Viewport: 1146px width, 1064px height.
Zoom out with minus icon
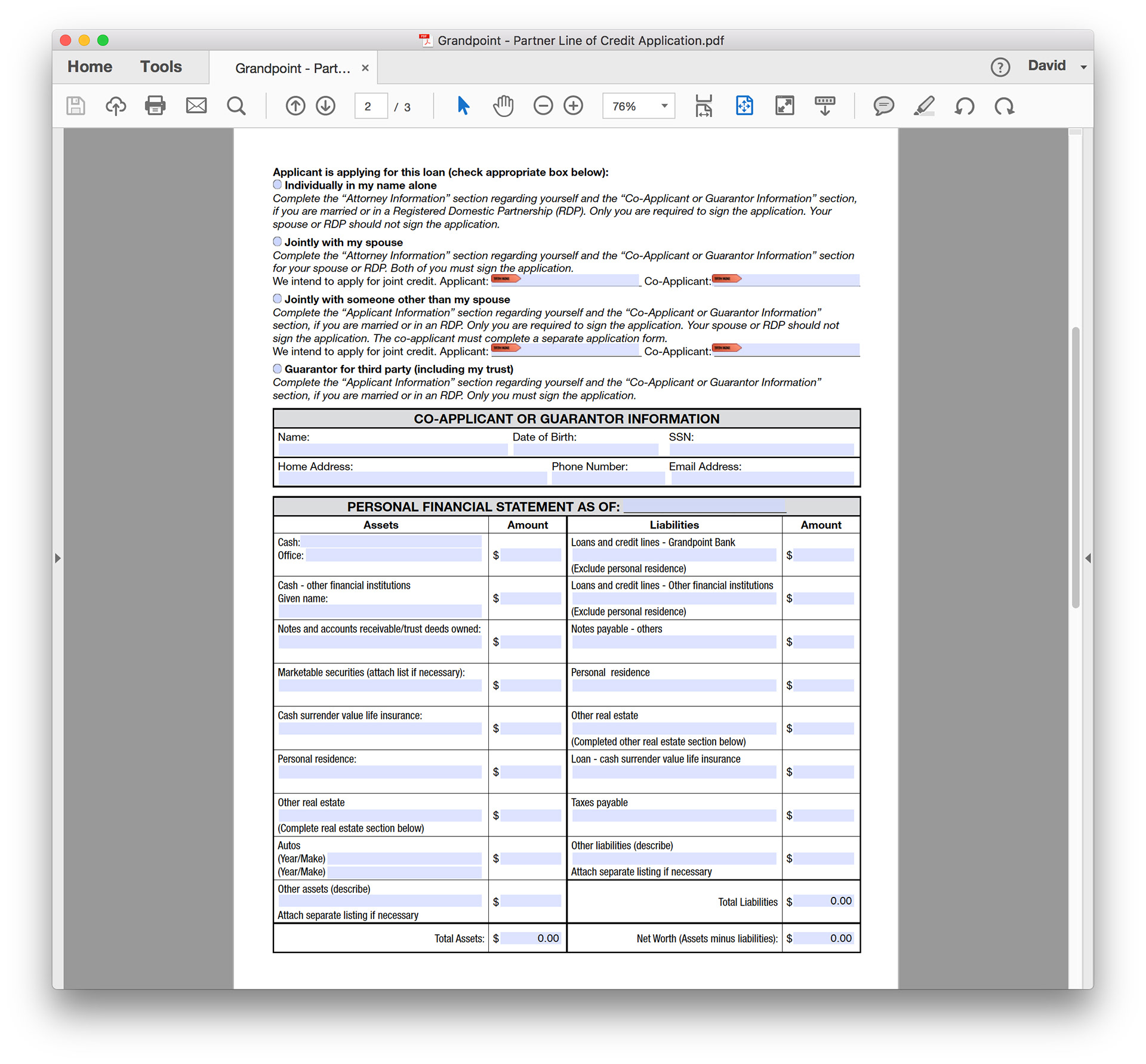(543, 106)
